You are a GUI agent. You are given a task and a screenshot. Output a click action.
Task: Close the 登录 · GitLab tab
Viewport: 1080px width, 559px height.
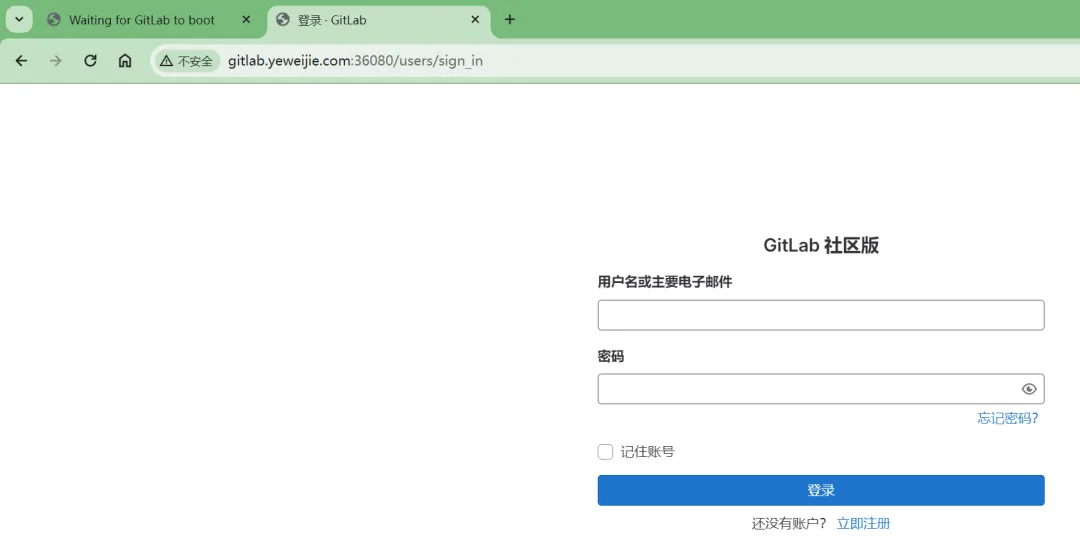[475, 20]
